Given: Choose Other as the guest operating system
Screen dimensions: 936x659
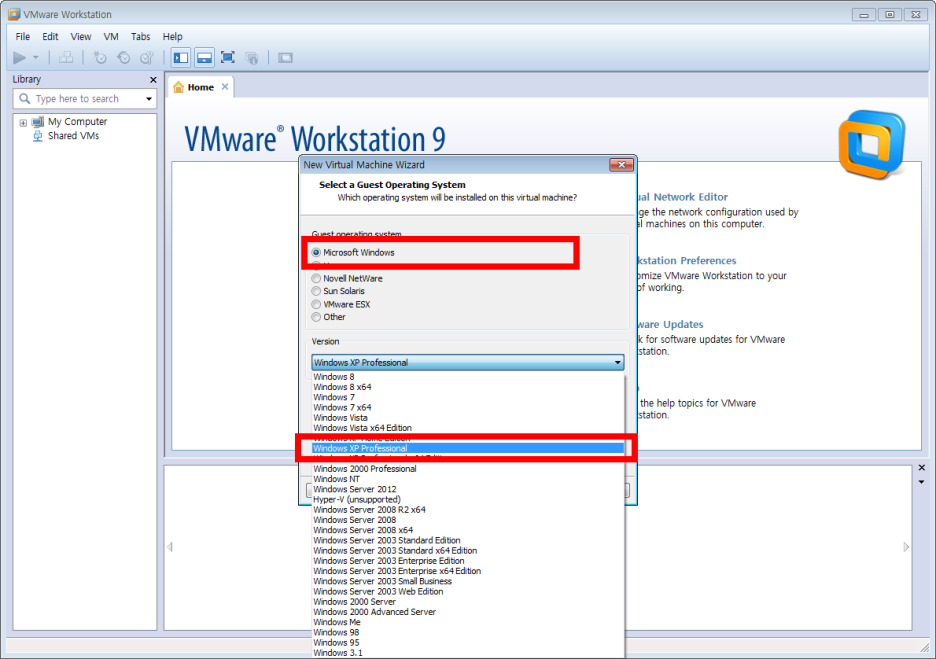Looking at the screenshot, I should (318, 317).
